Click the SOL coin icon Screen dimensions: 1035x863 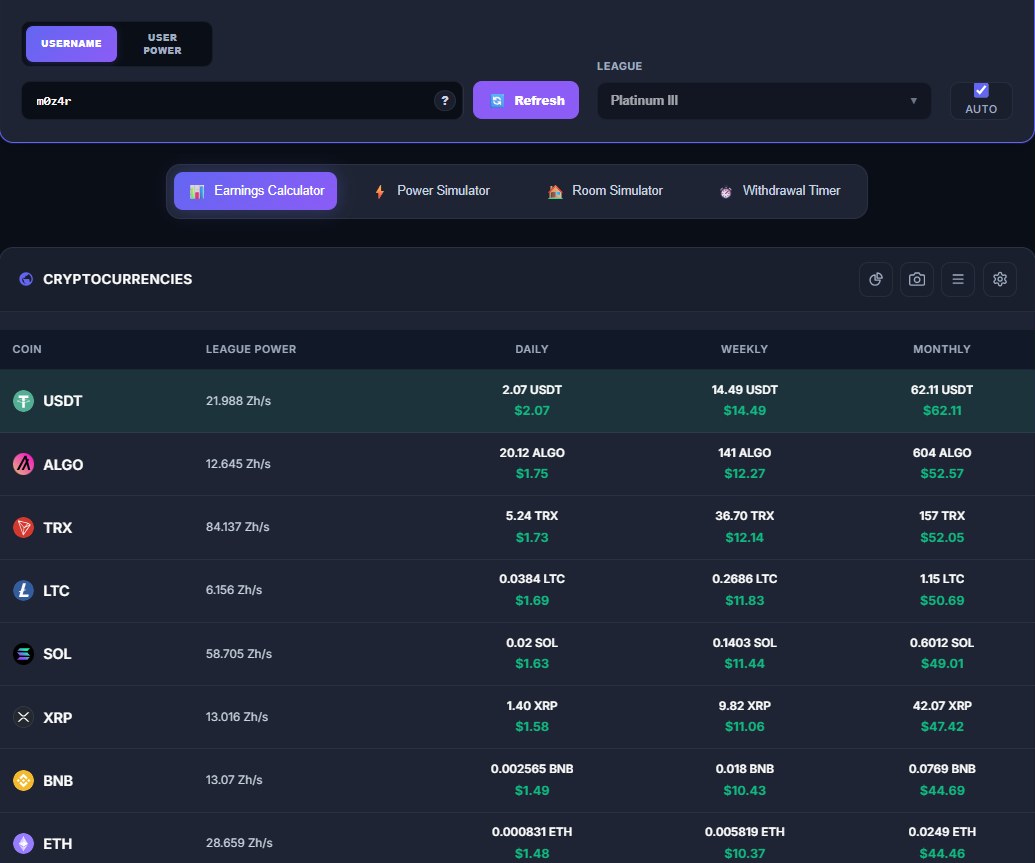24,654
